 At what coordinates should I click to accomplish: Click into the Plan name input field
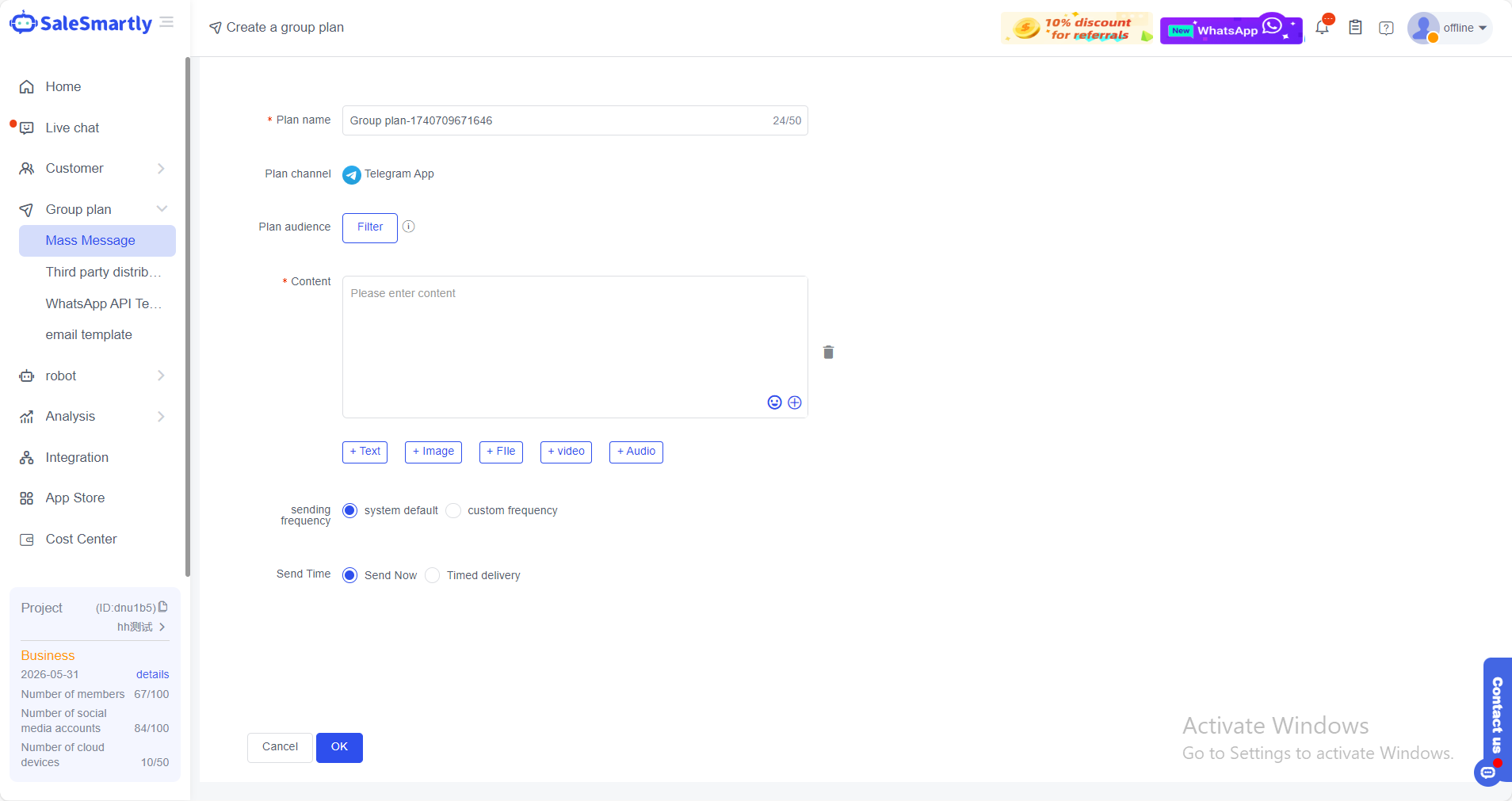pos(555,120)
